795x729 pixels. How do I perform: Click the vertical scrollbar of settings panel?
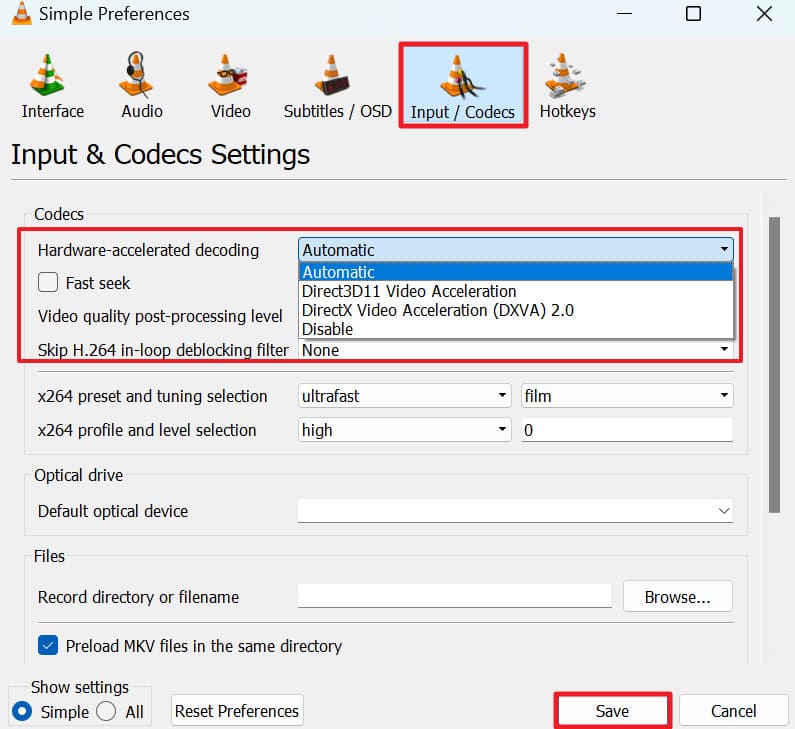click(x=774, y=365)
